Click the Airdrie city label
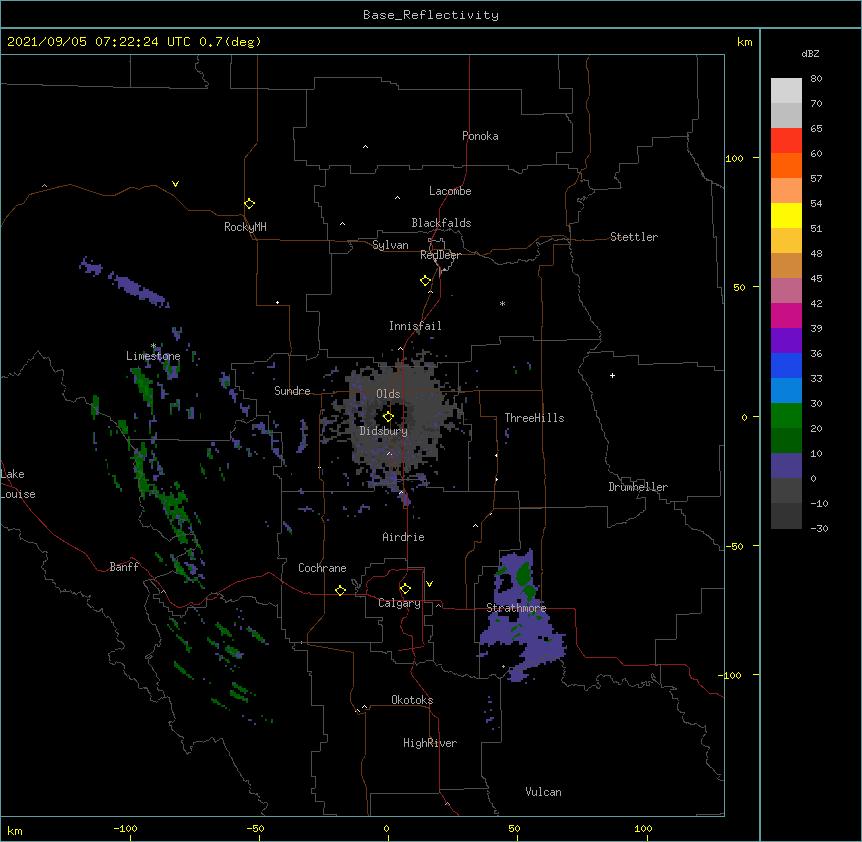The height and width of the screenshot is (842, 862). [404, 537]
